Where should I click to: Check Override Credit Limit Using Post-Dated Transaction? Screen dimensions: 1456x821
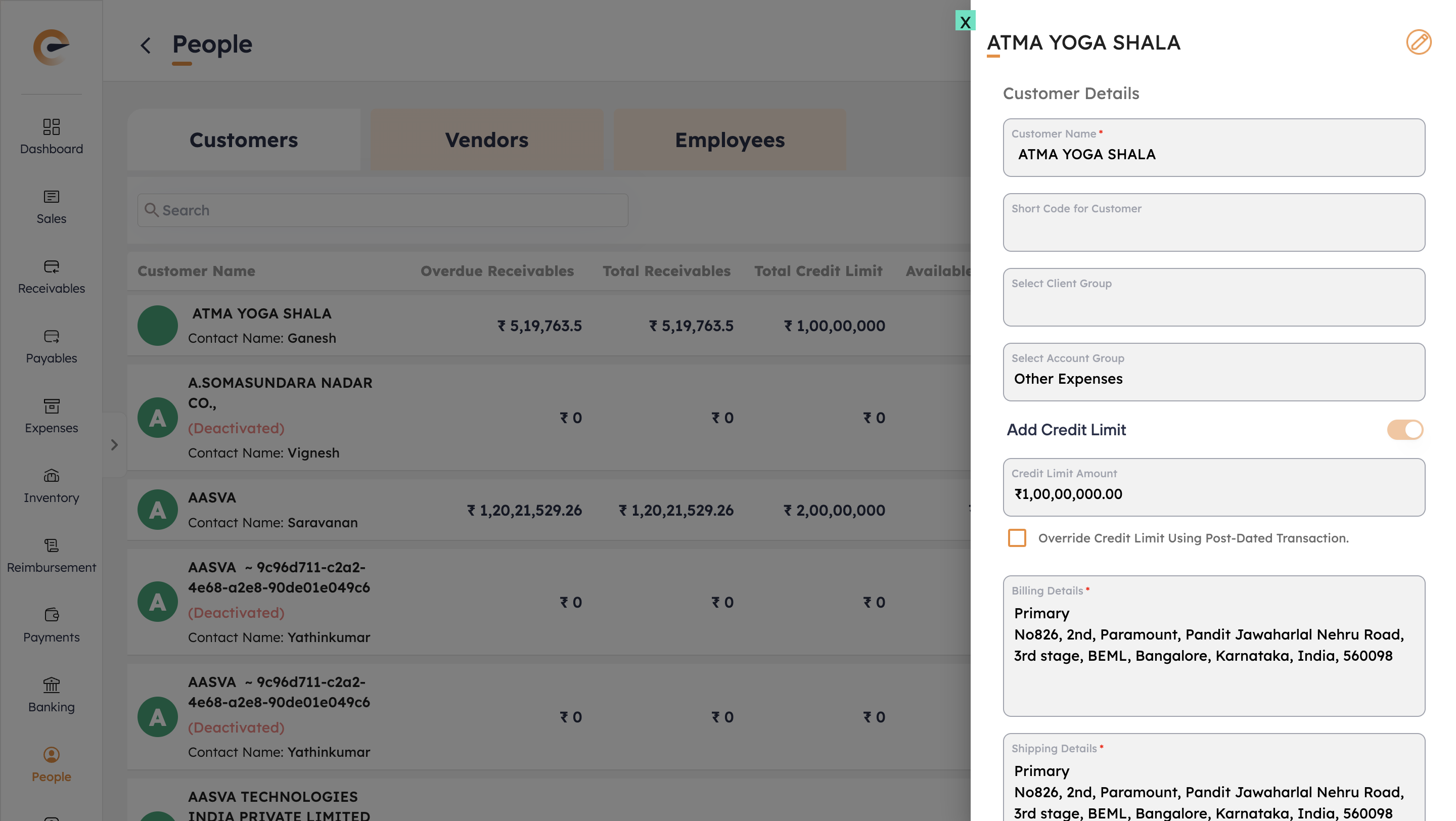click(x=1017, y=537)
